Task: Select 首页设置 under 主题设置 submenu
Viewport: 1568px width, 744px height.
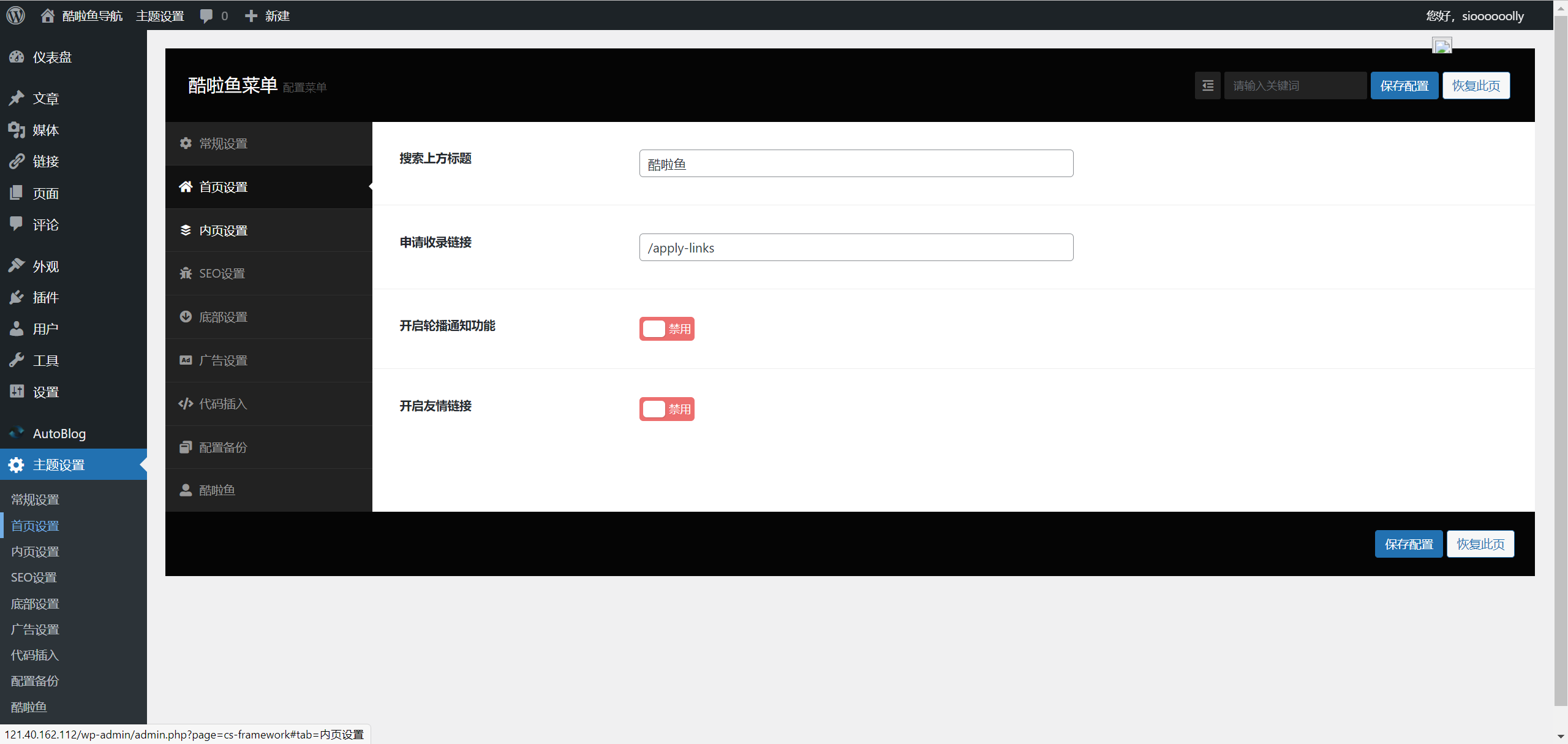Action: point(34,525)
